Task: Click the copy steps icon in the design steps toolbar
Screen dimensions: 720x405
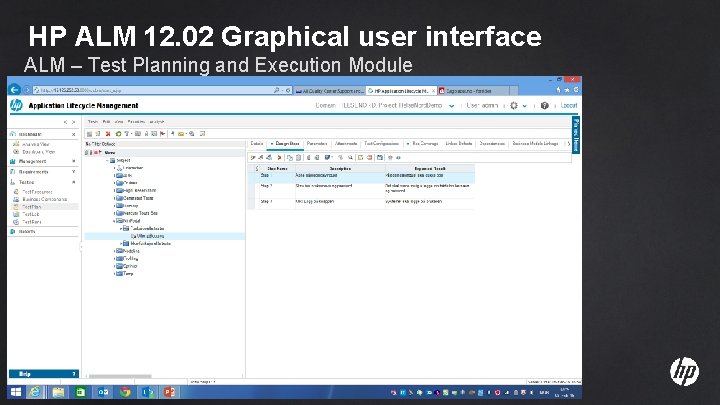Action: click(x=290, y=158)
